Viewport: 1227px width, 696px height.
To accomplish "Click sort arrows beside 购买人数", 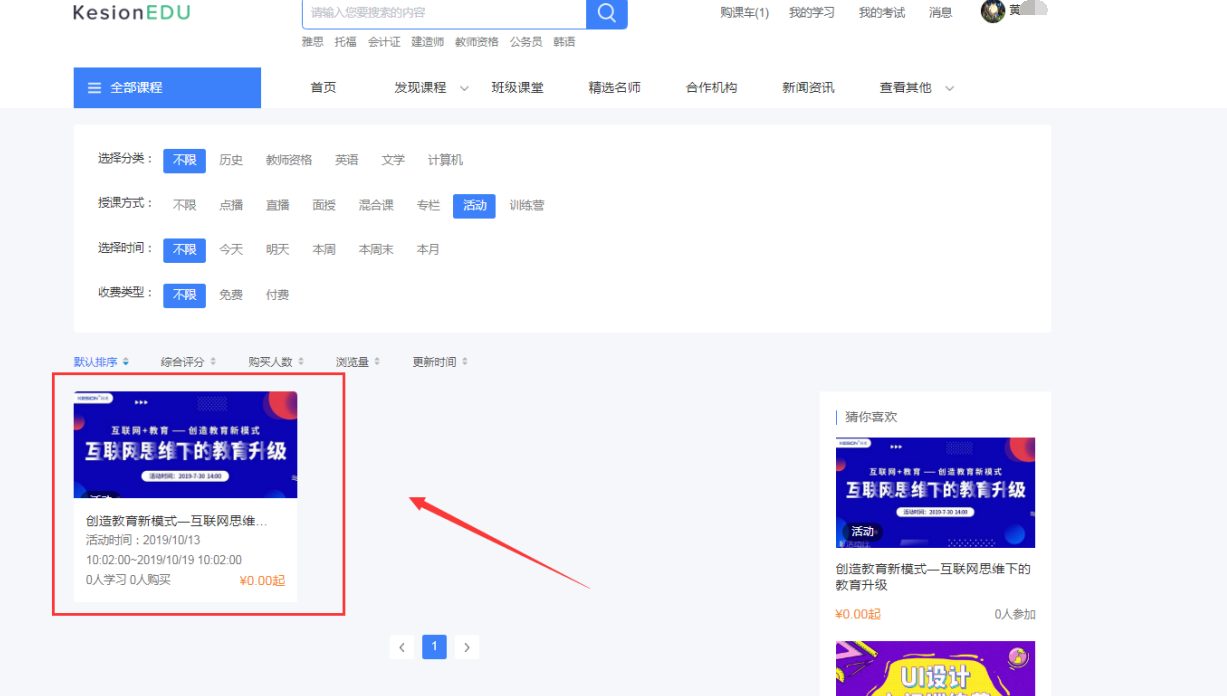I will (x=301, y=362).
